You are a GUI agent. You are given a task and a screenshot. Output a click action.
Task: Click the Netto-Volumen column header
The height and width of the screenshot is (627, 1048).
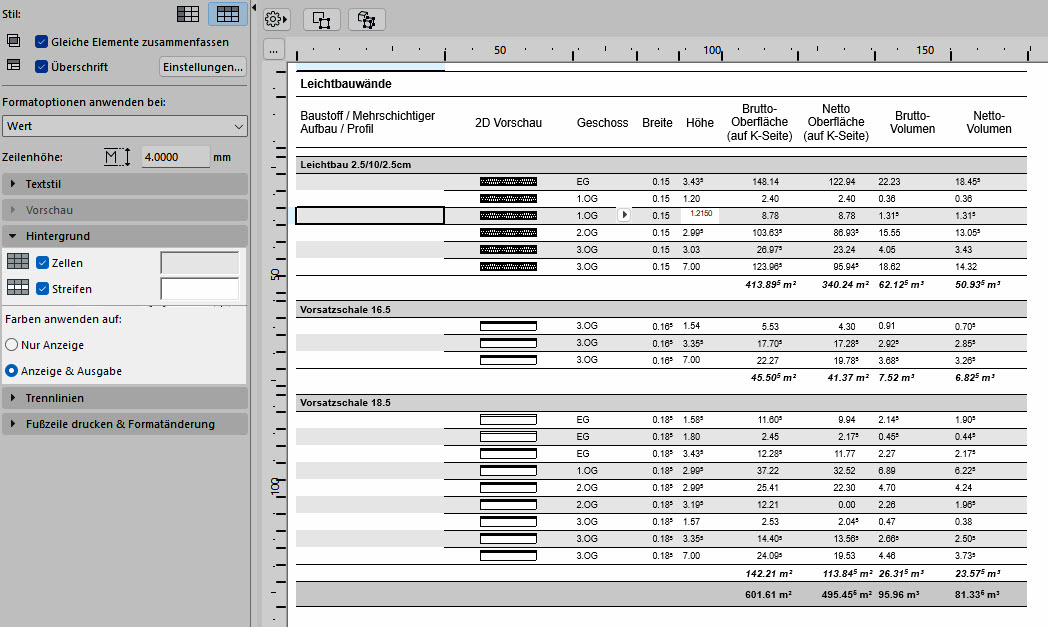pyautogui.click(x=989, y=122)
